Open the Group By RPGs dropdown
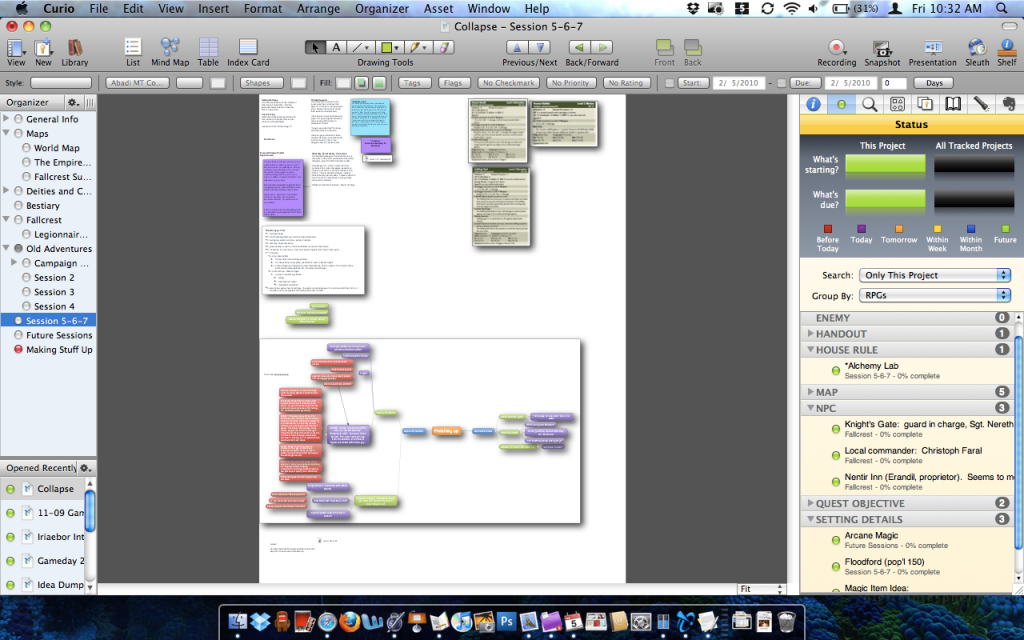The image size is (1024, 640). [x=935, y=295]
